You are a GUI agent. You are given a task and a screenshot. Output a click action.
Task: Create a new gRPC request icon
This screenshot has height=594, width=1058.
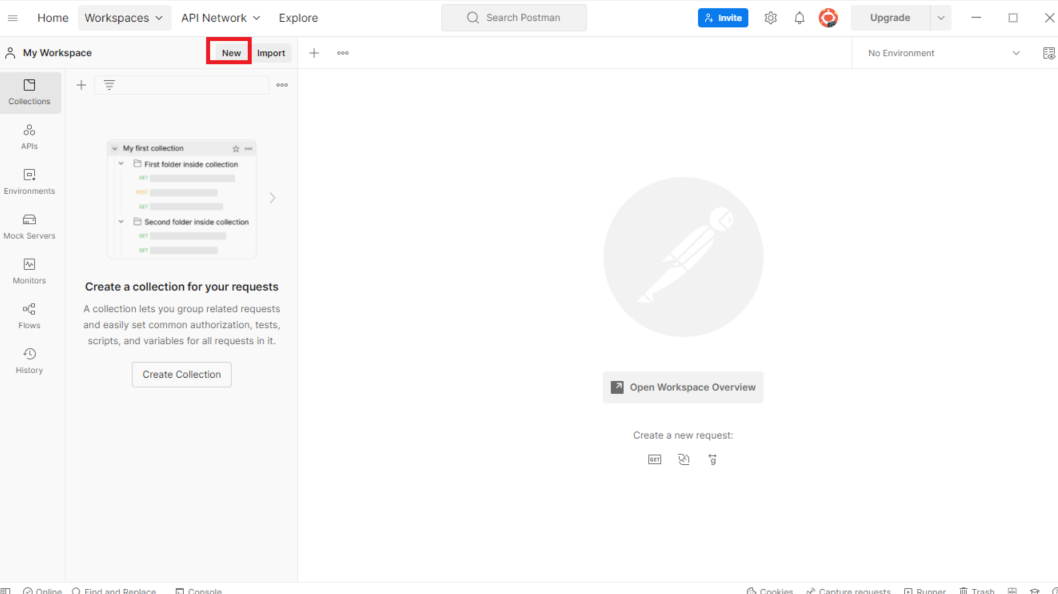[x=713, y=460]
